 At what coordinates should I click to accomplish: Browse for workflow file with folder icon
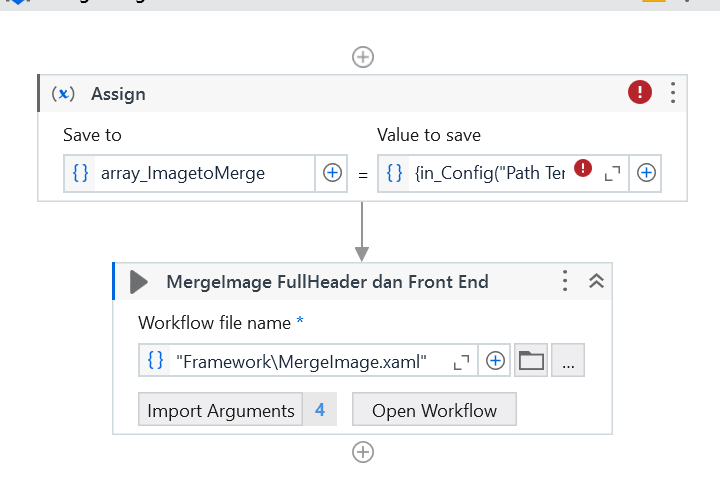pos(531,361)
